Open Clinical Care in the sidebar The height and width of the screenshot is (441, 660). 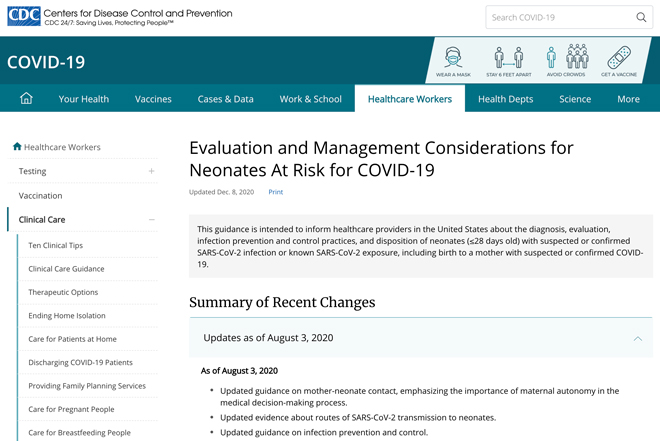(x=42, y=220)
